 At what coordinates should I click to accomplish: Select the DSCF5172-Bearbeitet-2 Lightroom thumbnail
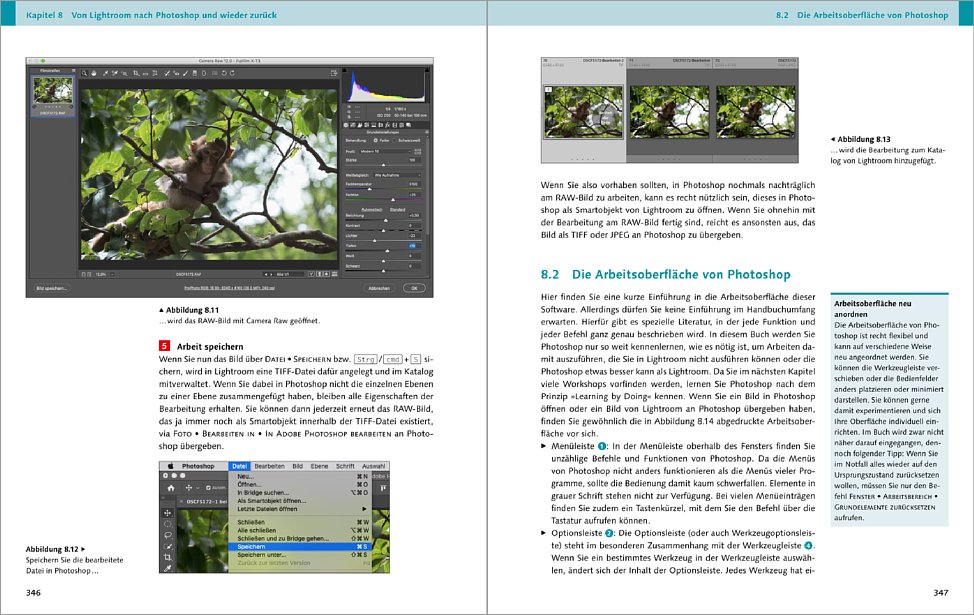(583, 111)
